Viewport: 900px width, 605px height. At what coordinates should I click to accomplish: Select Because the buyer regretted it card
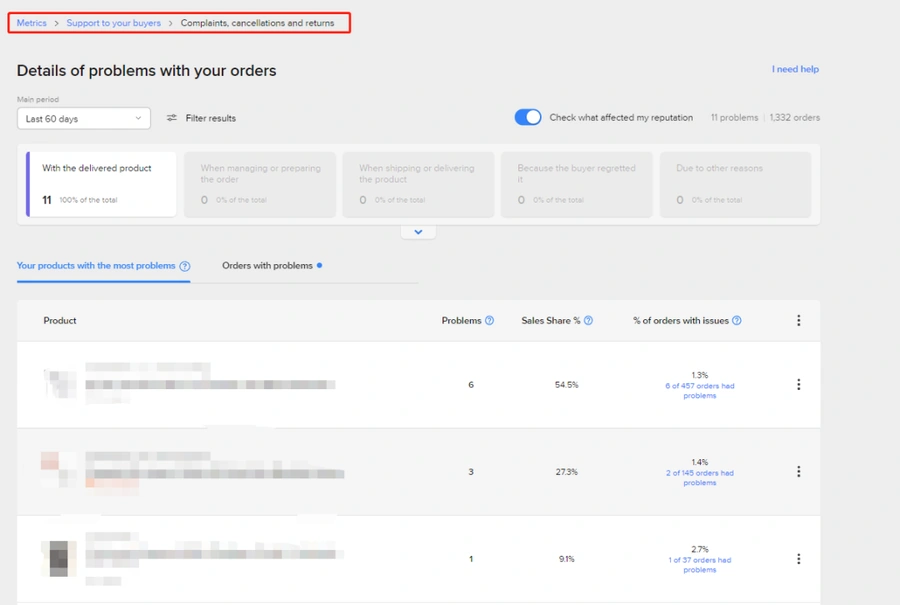coord(577,184)
